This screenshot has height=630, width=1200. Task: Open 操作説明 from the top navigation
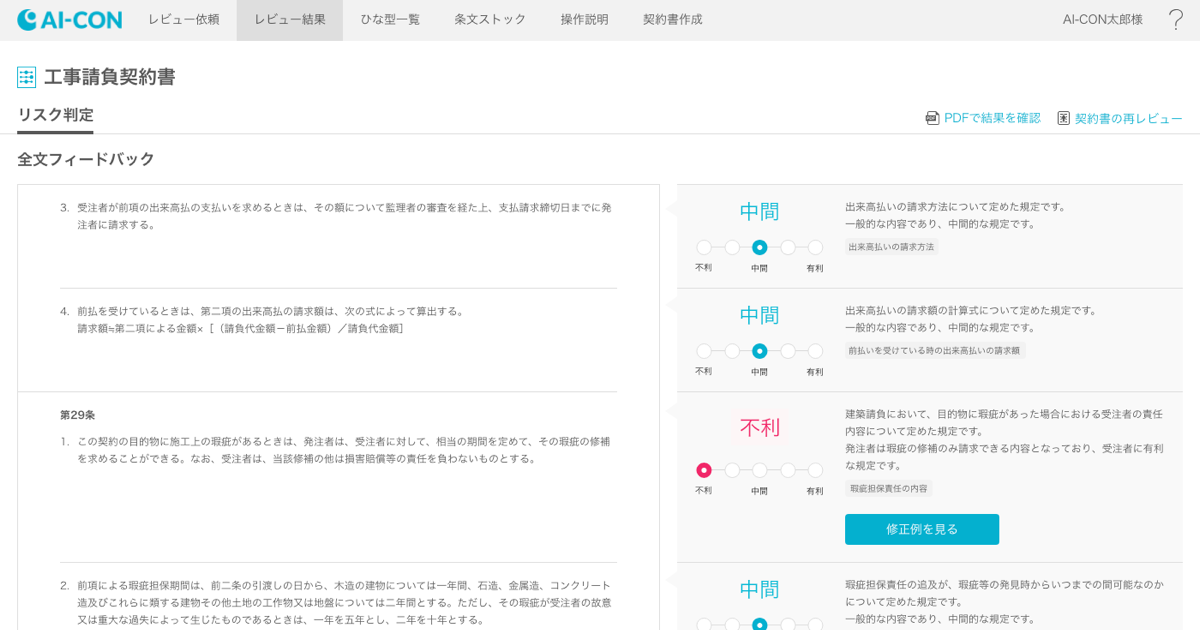tap(584, 20)
